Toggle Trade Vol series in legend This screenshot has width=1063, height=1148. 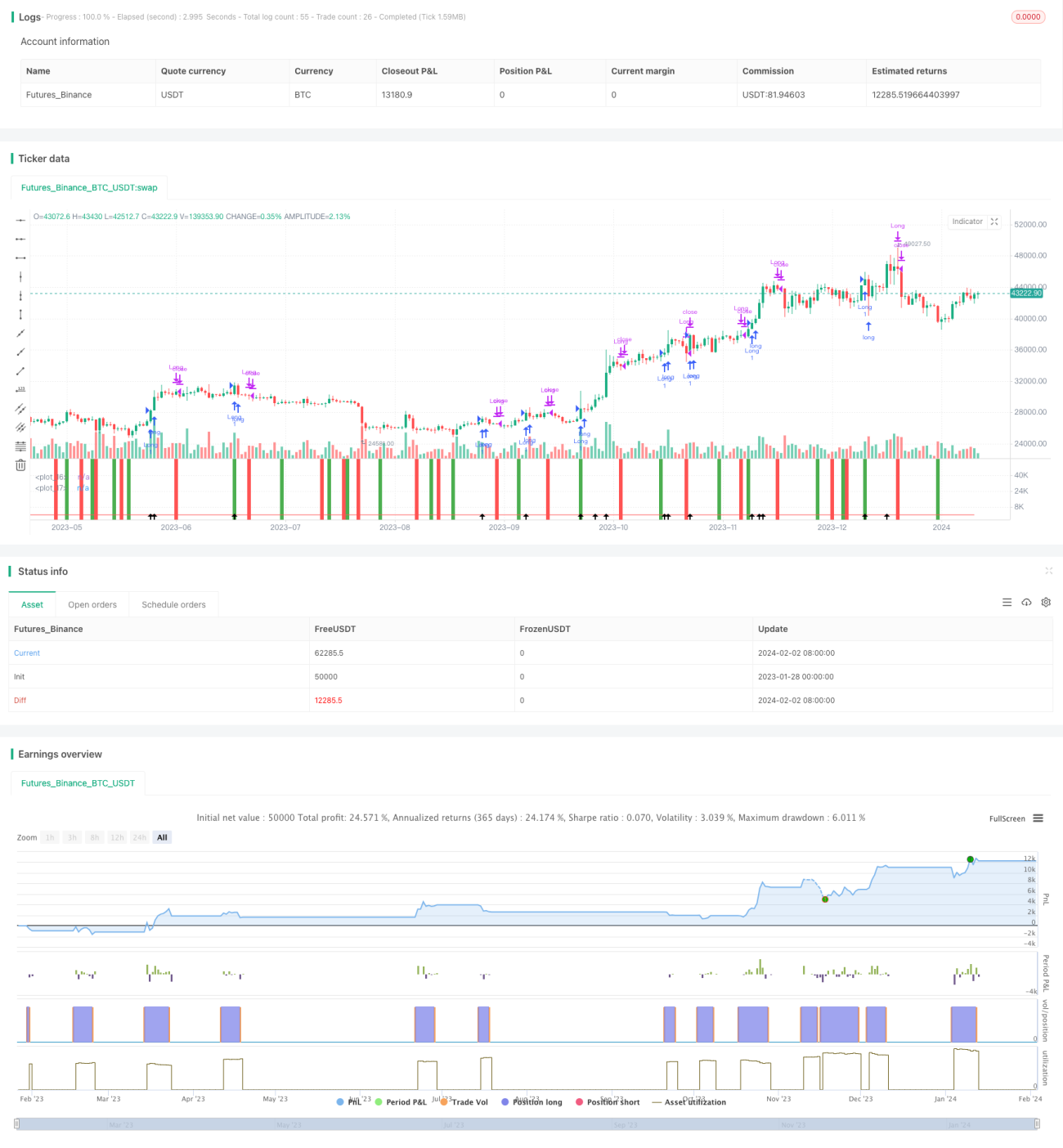coord(464,1102)
